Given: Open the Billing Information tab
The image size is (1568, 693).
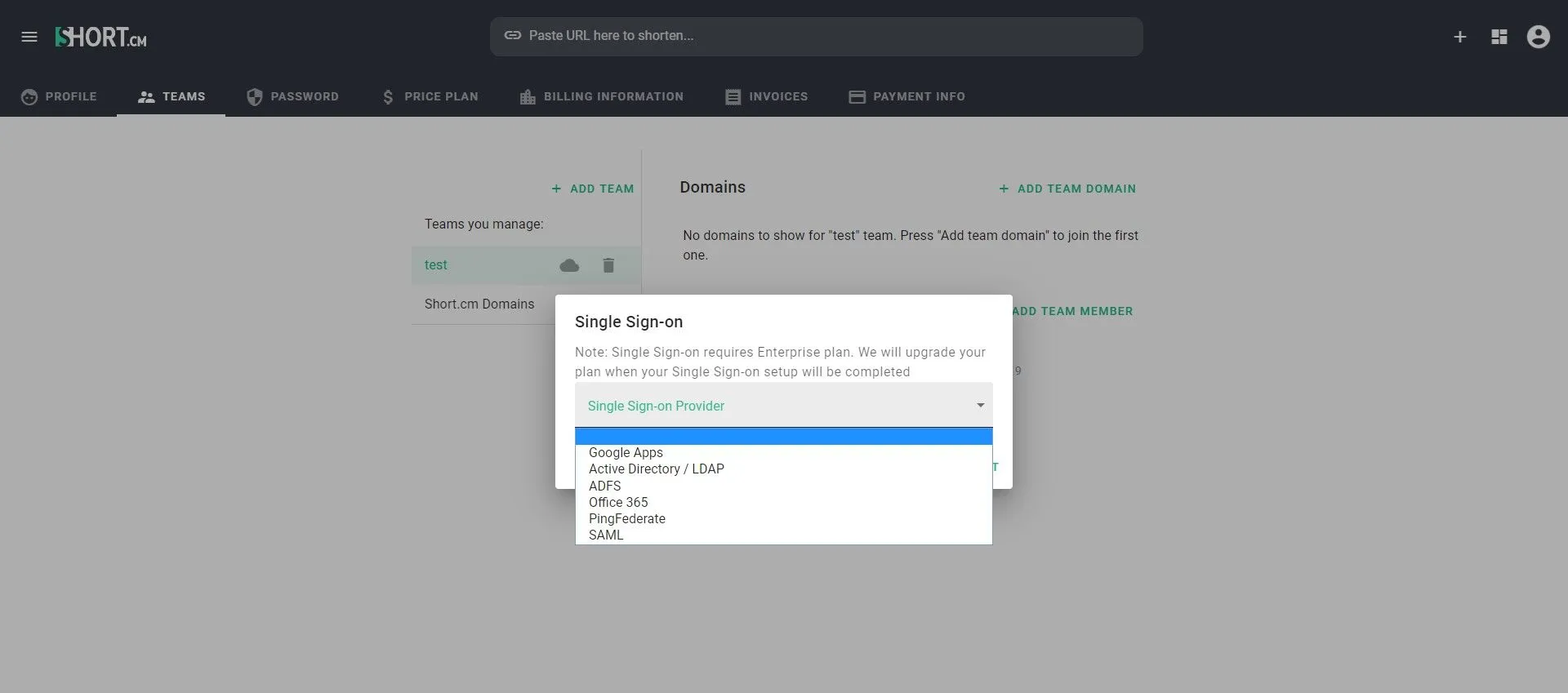Looking at the screenshot, I should (x=602, y=96).
